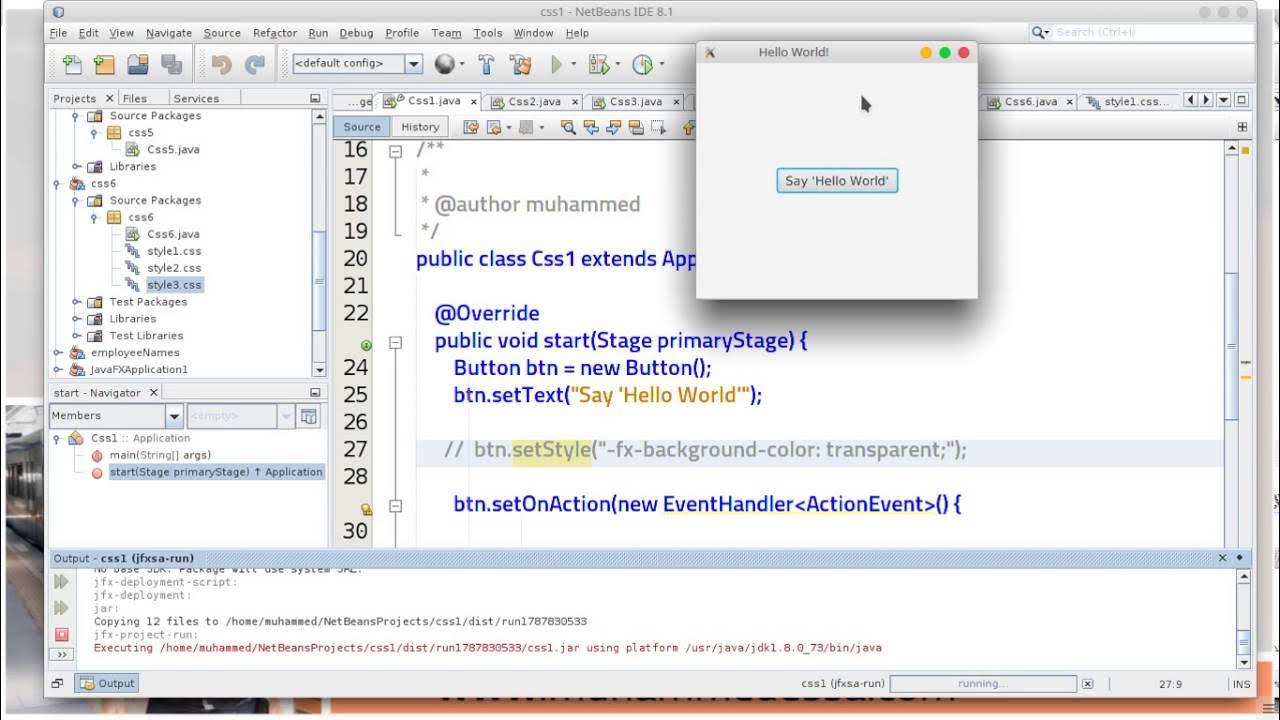
Task: Click the Say 'Hello World' button
Action: [x=837, y=181]
